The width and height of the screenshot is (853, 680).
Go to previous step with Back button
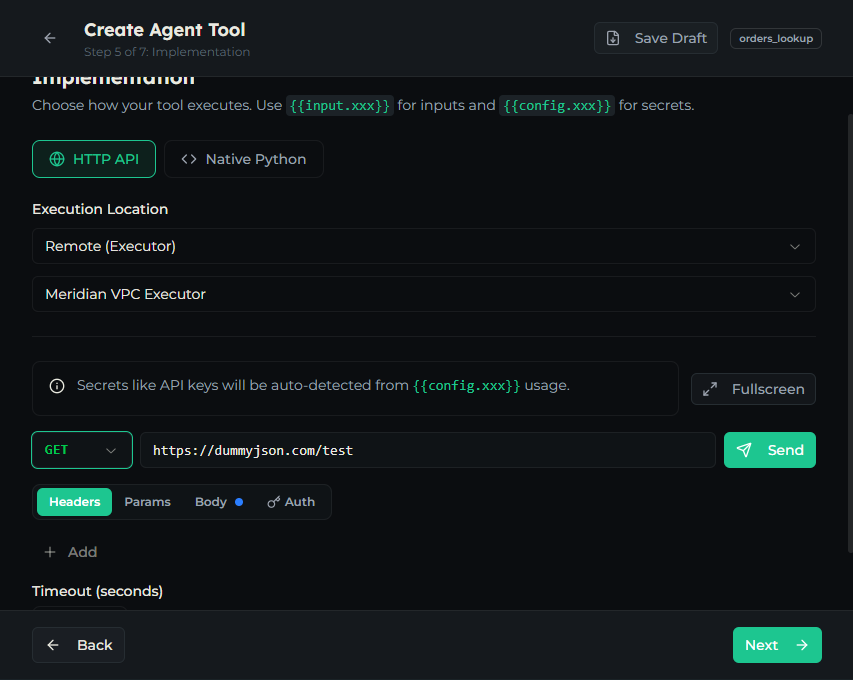click(78, 645)
